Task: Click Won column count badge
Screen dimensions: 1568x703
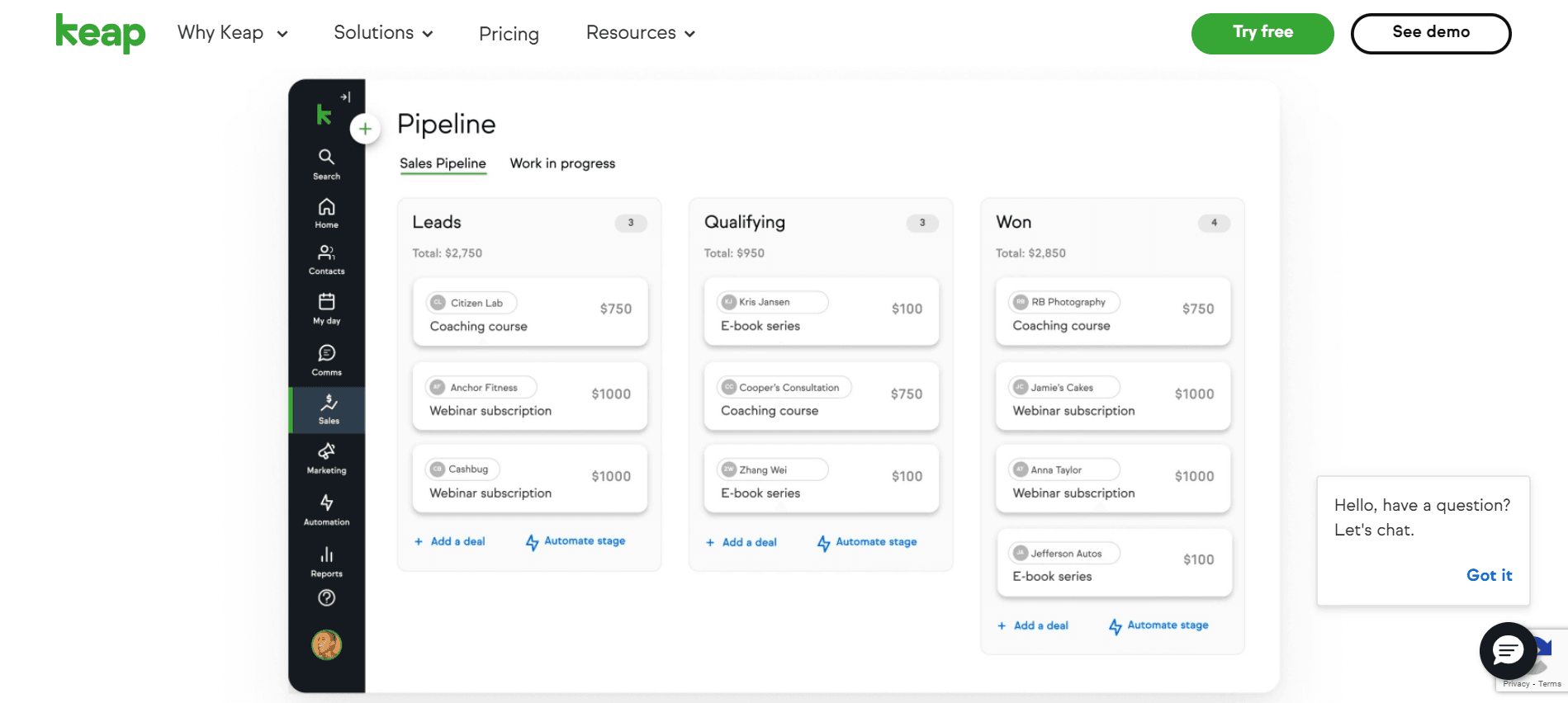Action: pos(1214,223)
